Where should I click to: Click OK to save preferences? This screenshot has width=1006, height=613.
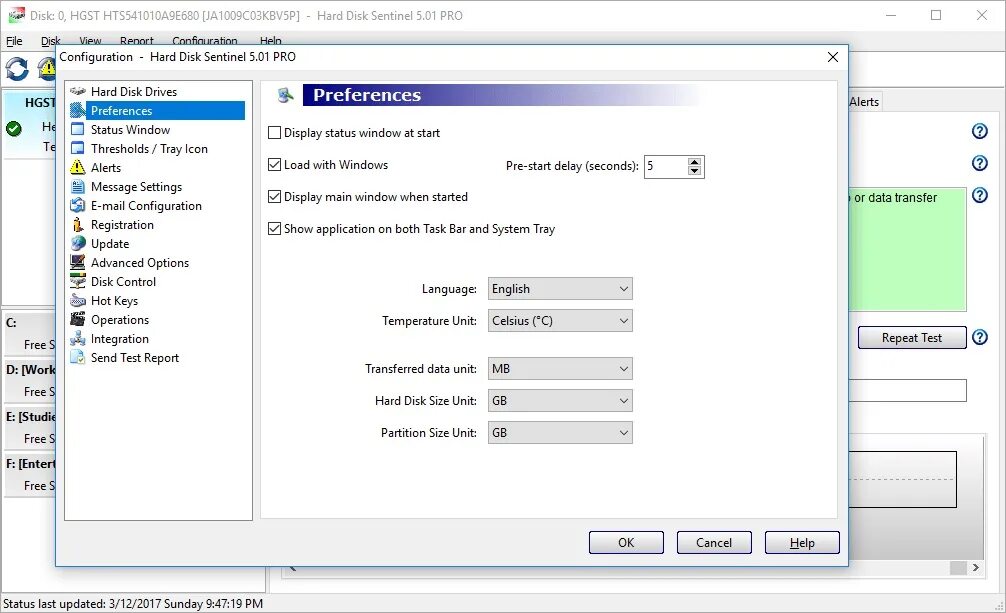point(626,542)
